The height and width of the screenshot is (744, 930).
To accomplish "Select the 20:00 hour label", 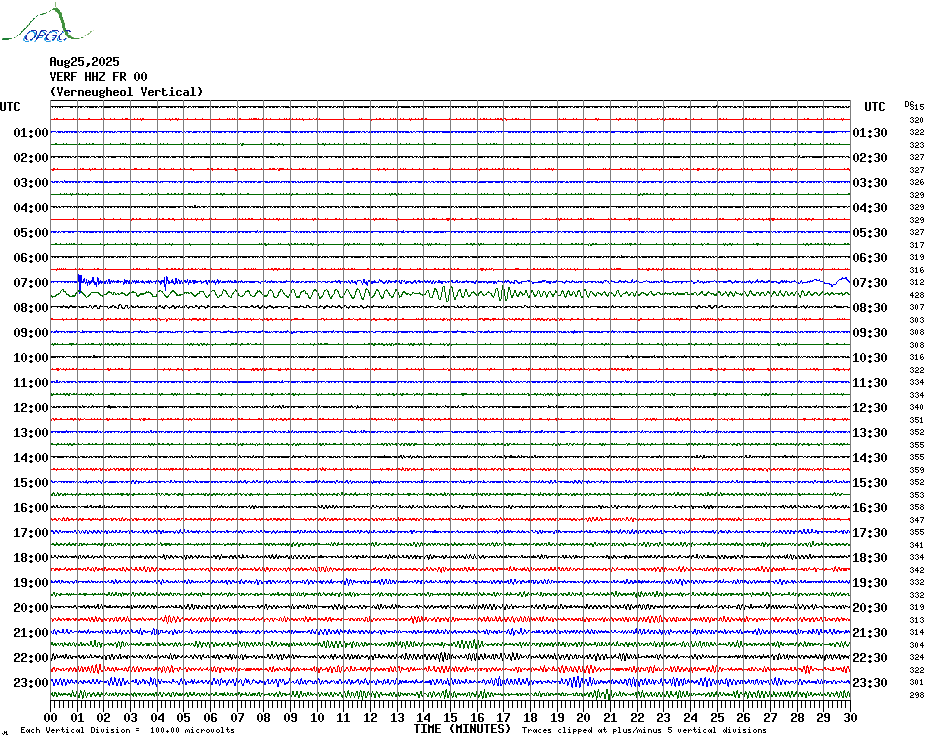I will pyautogui.click(x=31, y=608).
